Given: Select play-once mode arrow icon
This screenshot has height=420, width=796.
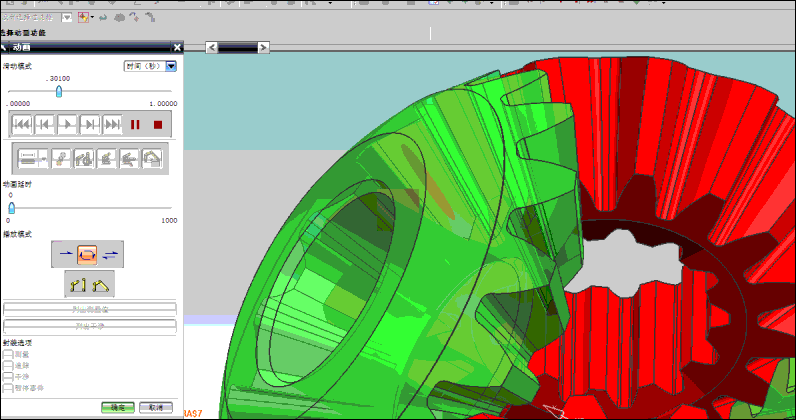Looking at the screenshot, I should 65,254.
